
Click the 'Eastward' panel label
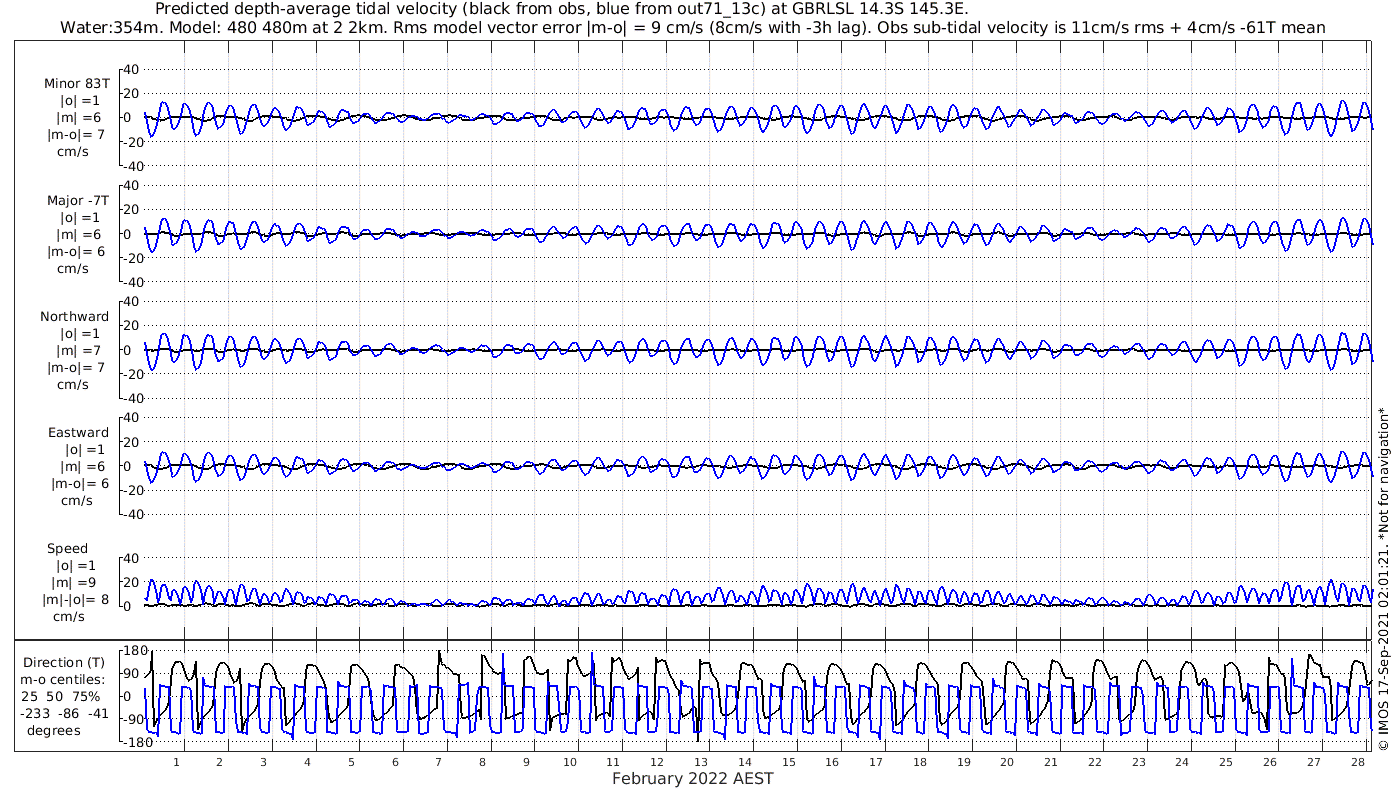click(x=78, y=433)
